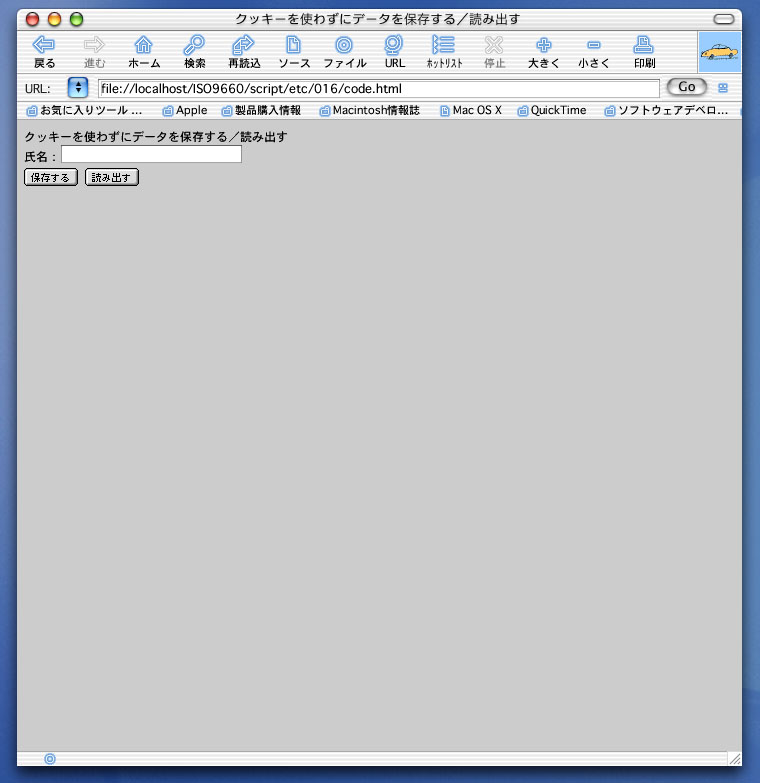Viewport: 760px width, 783px height.
Task: Click the 氏名 name input field
Action: tap(151, 155)
